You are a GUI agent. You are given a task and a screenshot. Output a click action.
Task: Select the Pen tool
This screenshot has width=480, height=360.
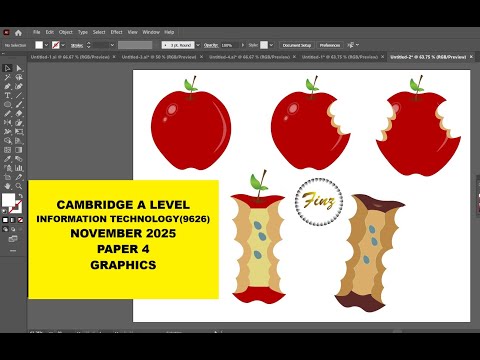click(x=7, y=86)
